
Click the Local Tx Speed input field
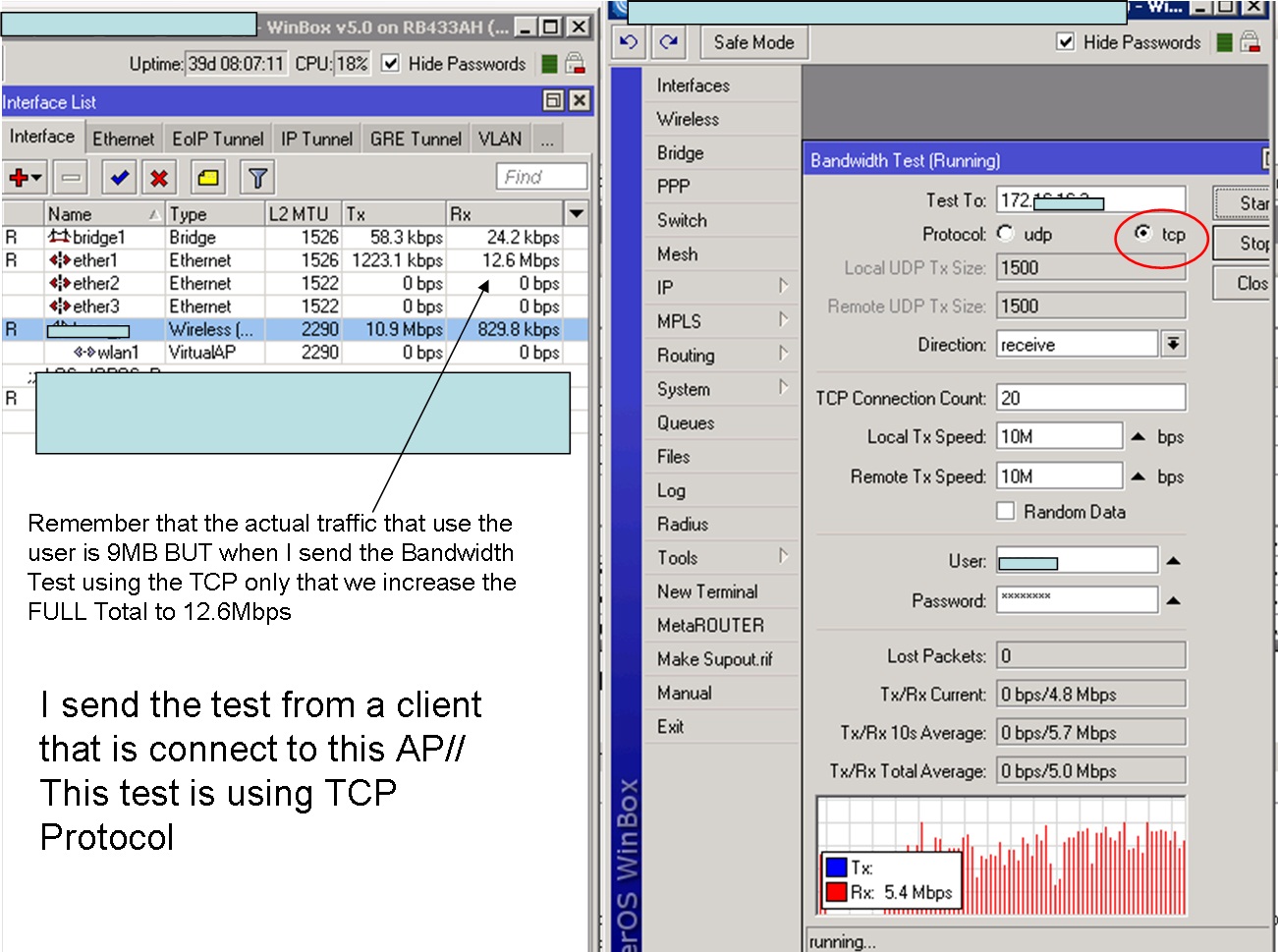click(x=1059, y=436)
